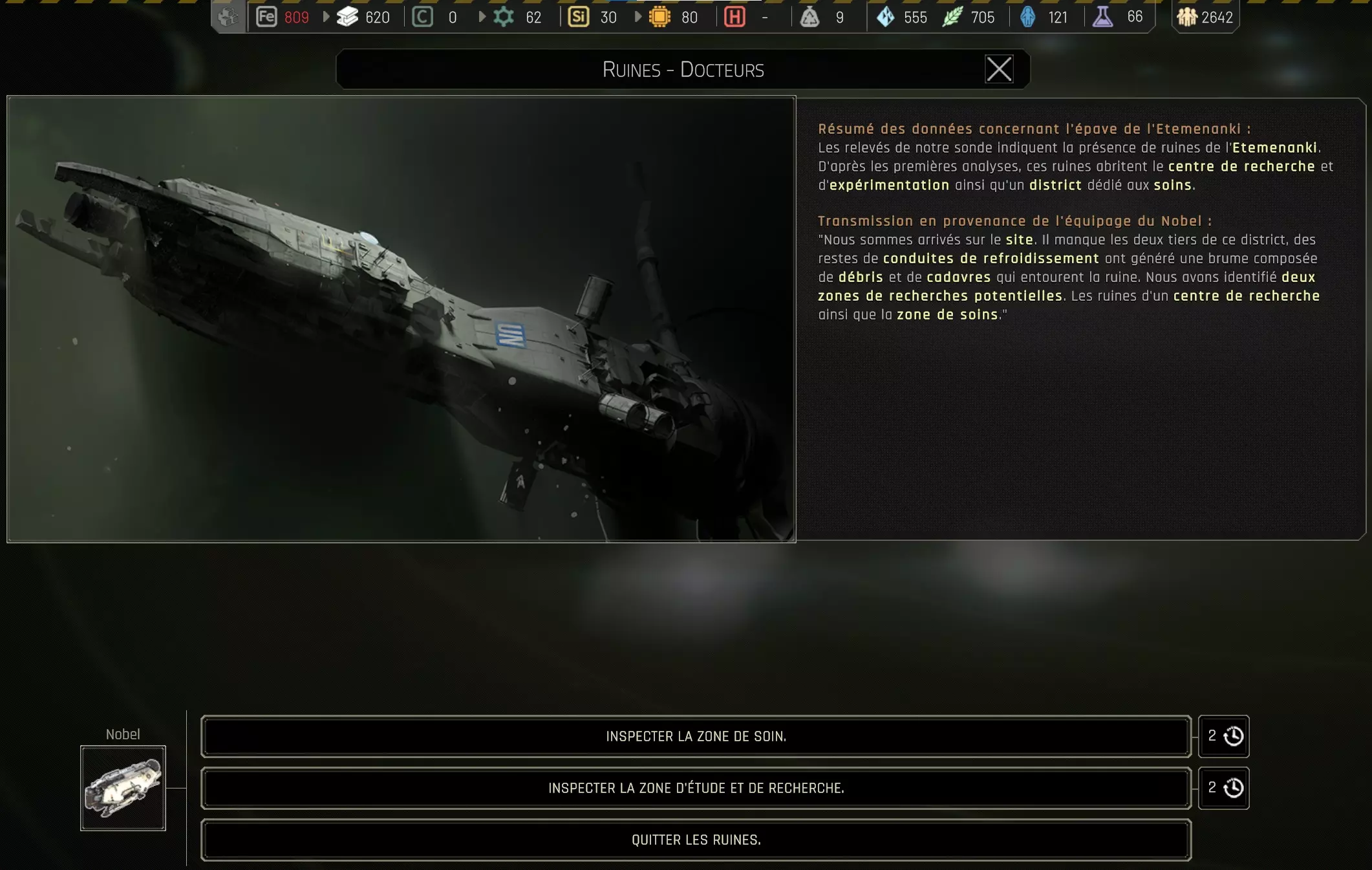The width and height of the screenshot is (1372, 870).
Task: Click the red H hydrogen icon
Action: (x=734, y=17)
